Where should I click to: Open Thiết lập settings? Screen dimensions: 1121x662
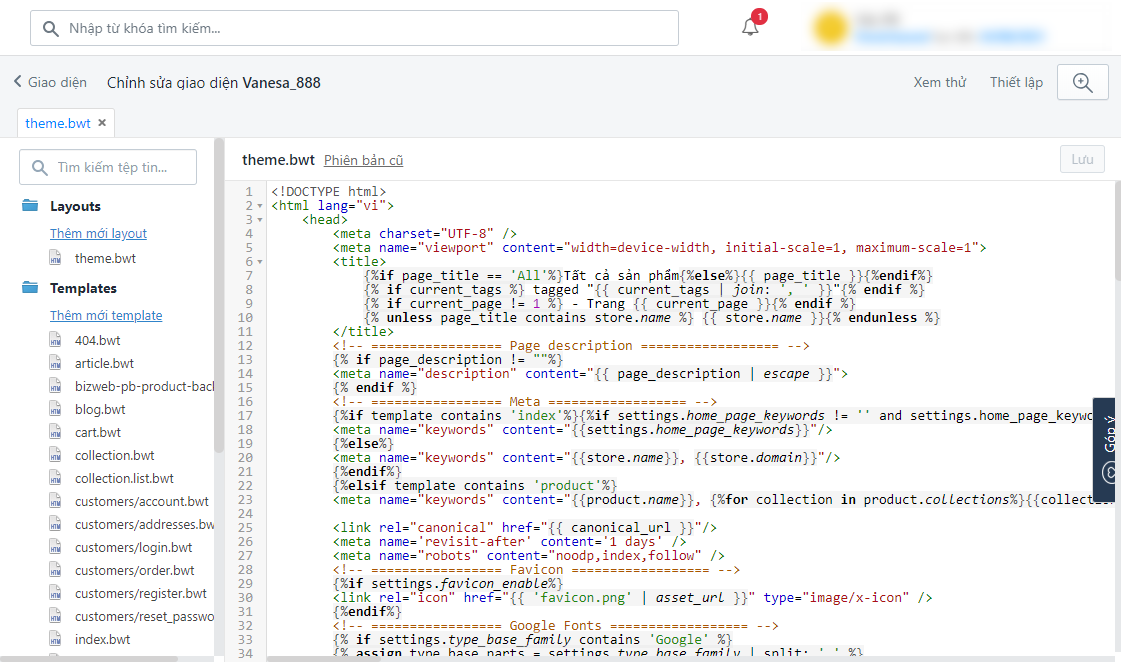coord(1016,83)
